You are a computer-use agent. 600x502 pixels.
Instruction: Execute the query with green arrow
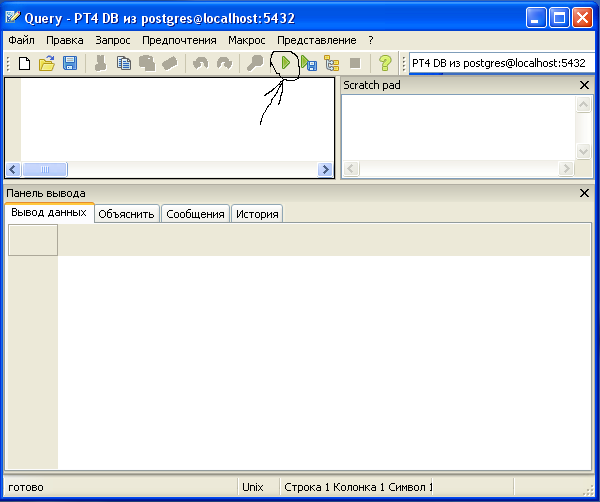coord(285,63)
